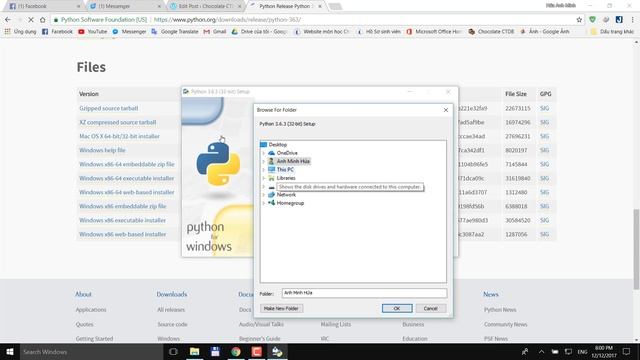Click the Make New Folder button
This screenshot has width=640, height=360.
pyautogui.click(x=281, y=308)
